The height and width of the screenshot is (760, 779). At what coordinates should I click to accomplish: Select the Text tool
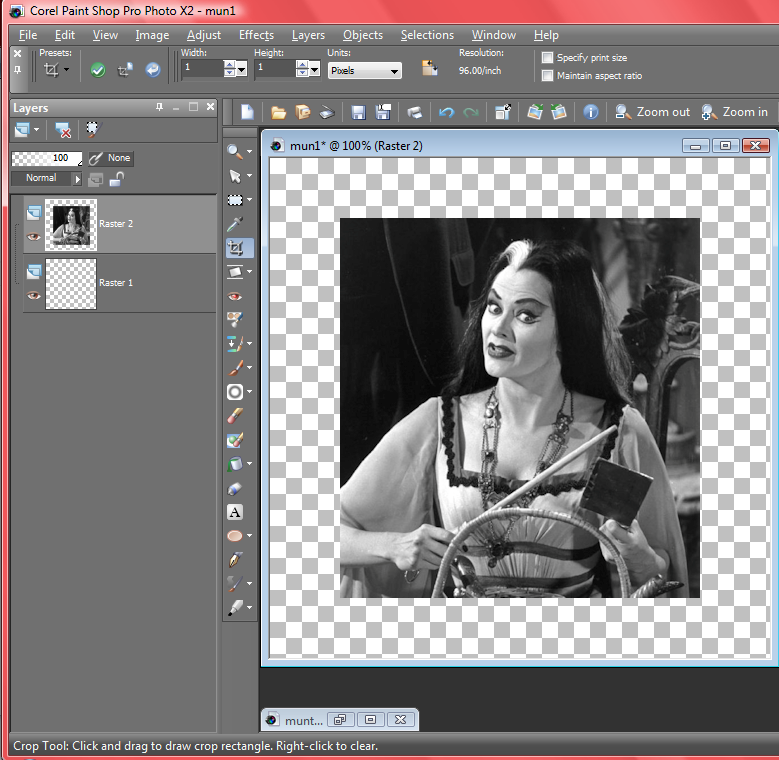pyautogui.click(x=234, y=512)
